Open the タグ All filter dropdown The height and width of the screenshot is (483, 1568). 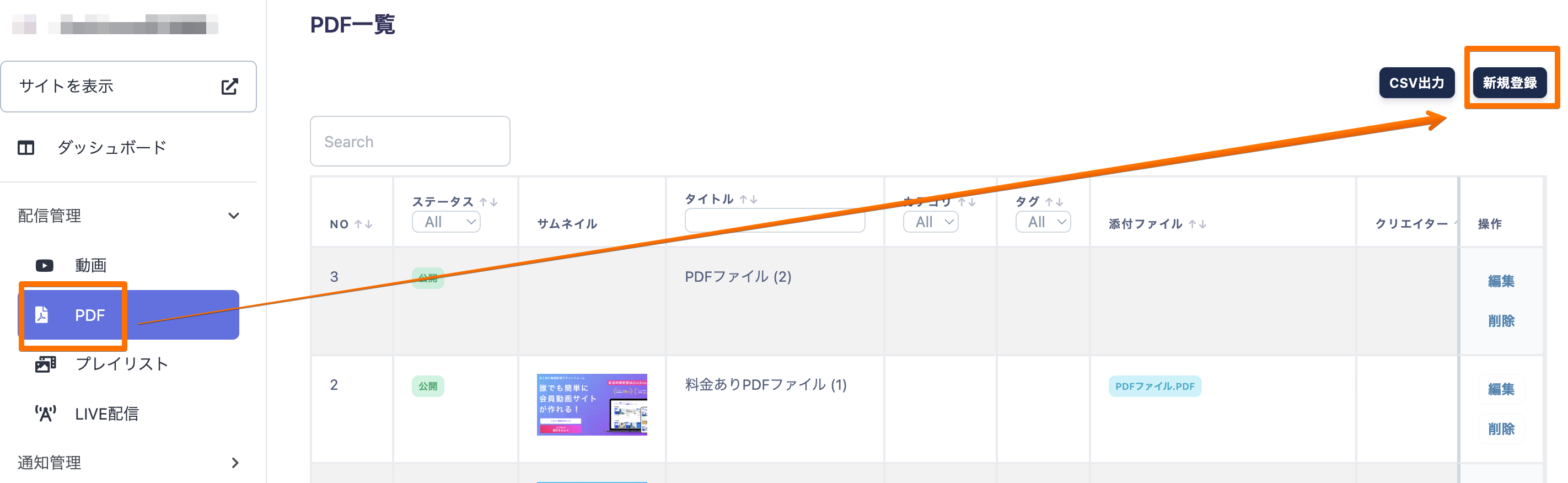pos(1043,222)
